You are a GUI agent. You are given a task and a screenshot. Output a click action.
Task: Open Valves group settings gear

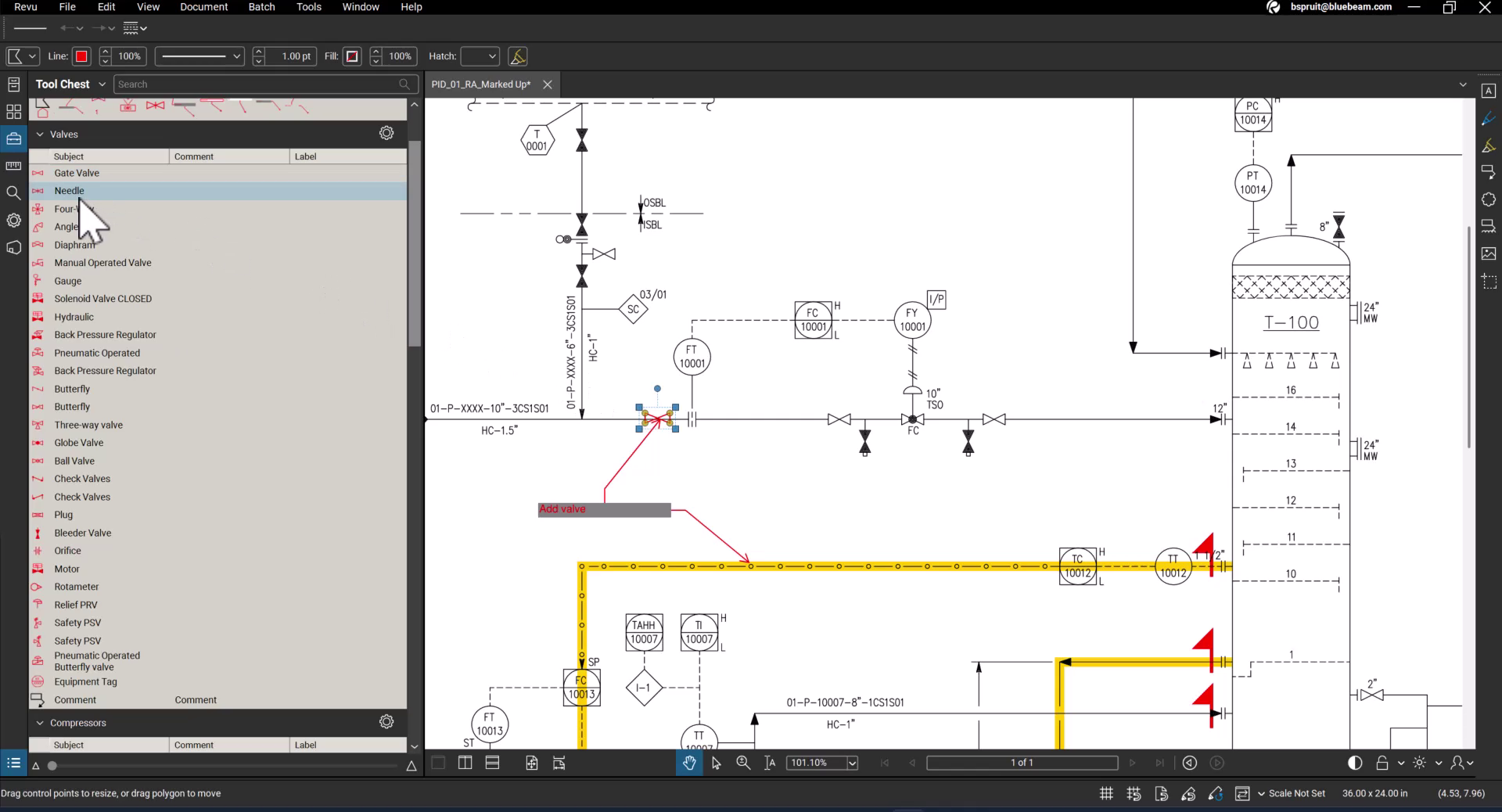point(386,133)
